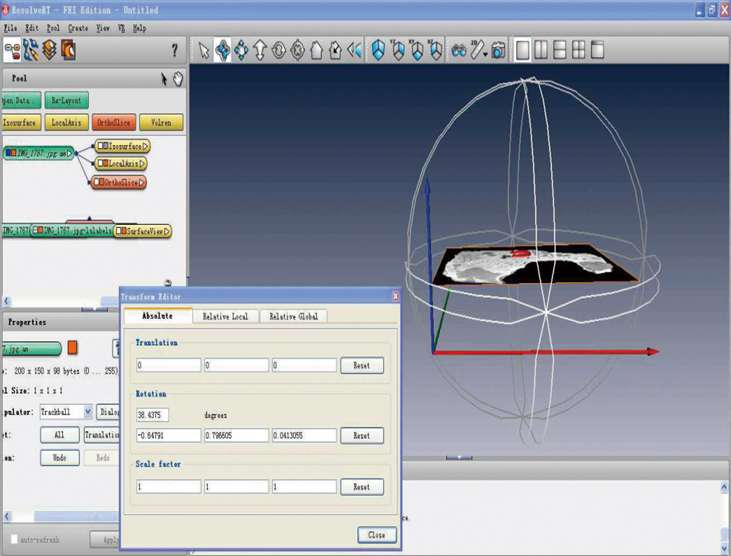Screen dimensions: 731x556
Task: Activate the trackball rotate tool
Action: tap(223, 50)
